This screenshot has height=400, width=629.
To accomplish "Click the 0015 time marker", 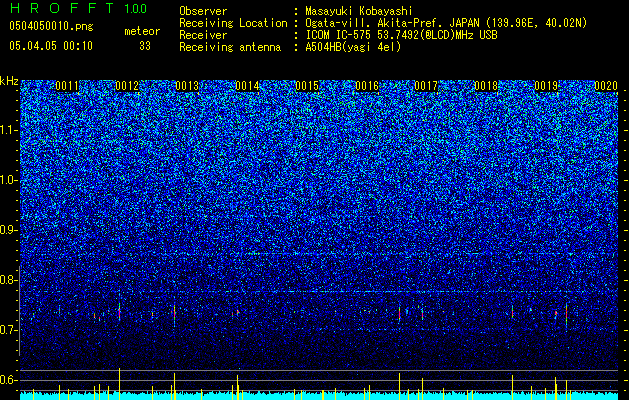I will (307, 86).
